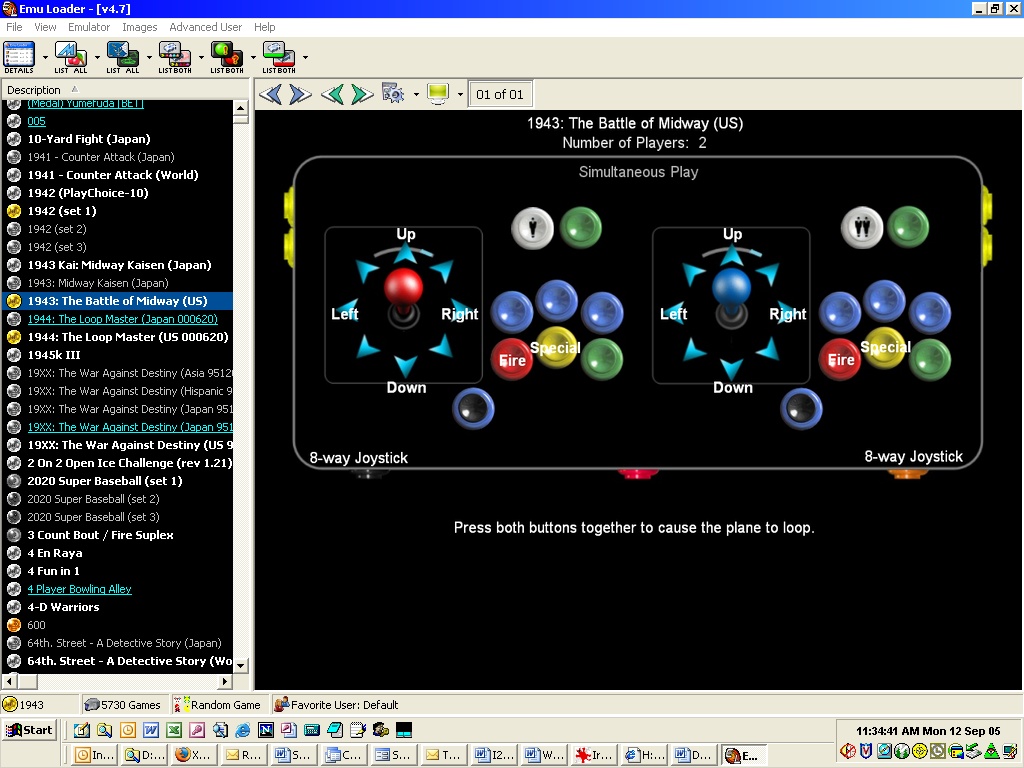Click the DETAILS view toolbar icon

click(19, 56)
